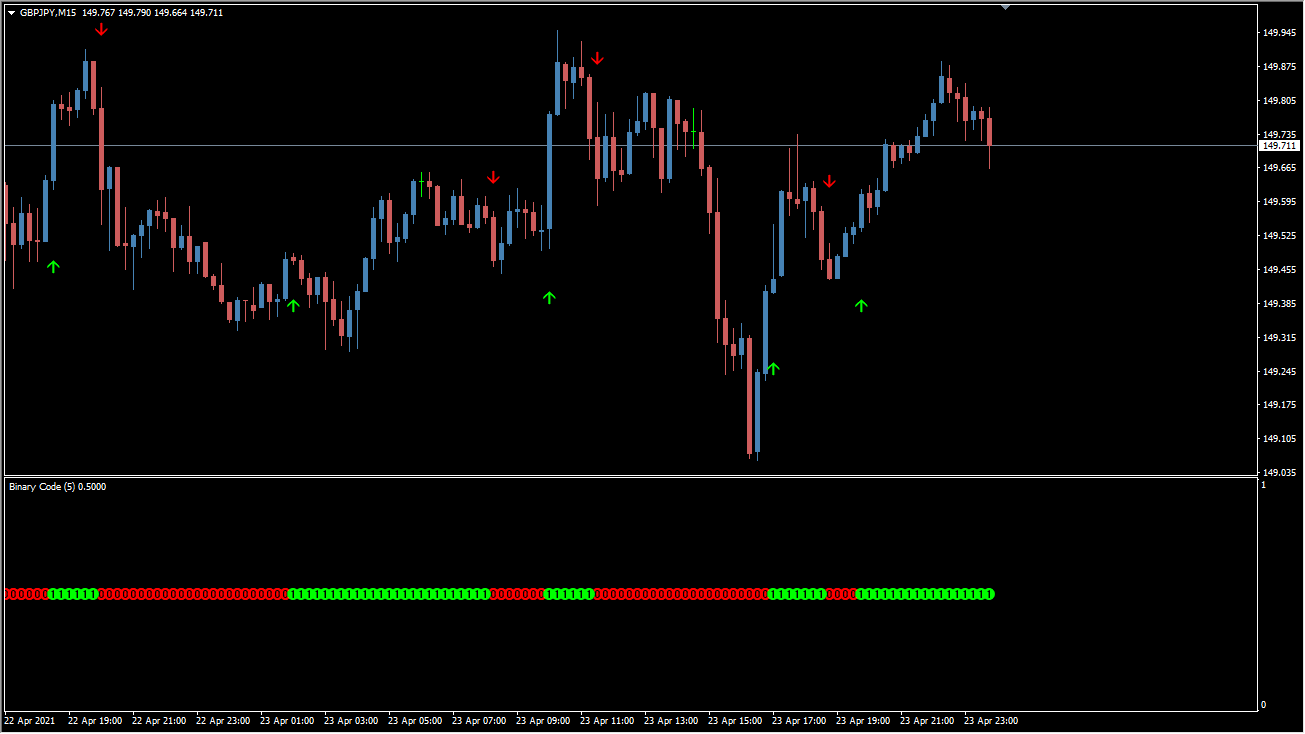Select the green buy arrow near 23 Apr 09:00
Screen dimensions: 1305x734
coord(549,296)
